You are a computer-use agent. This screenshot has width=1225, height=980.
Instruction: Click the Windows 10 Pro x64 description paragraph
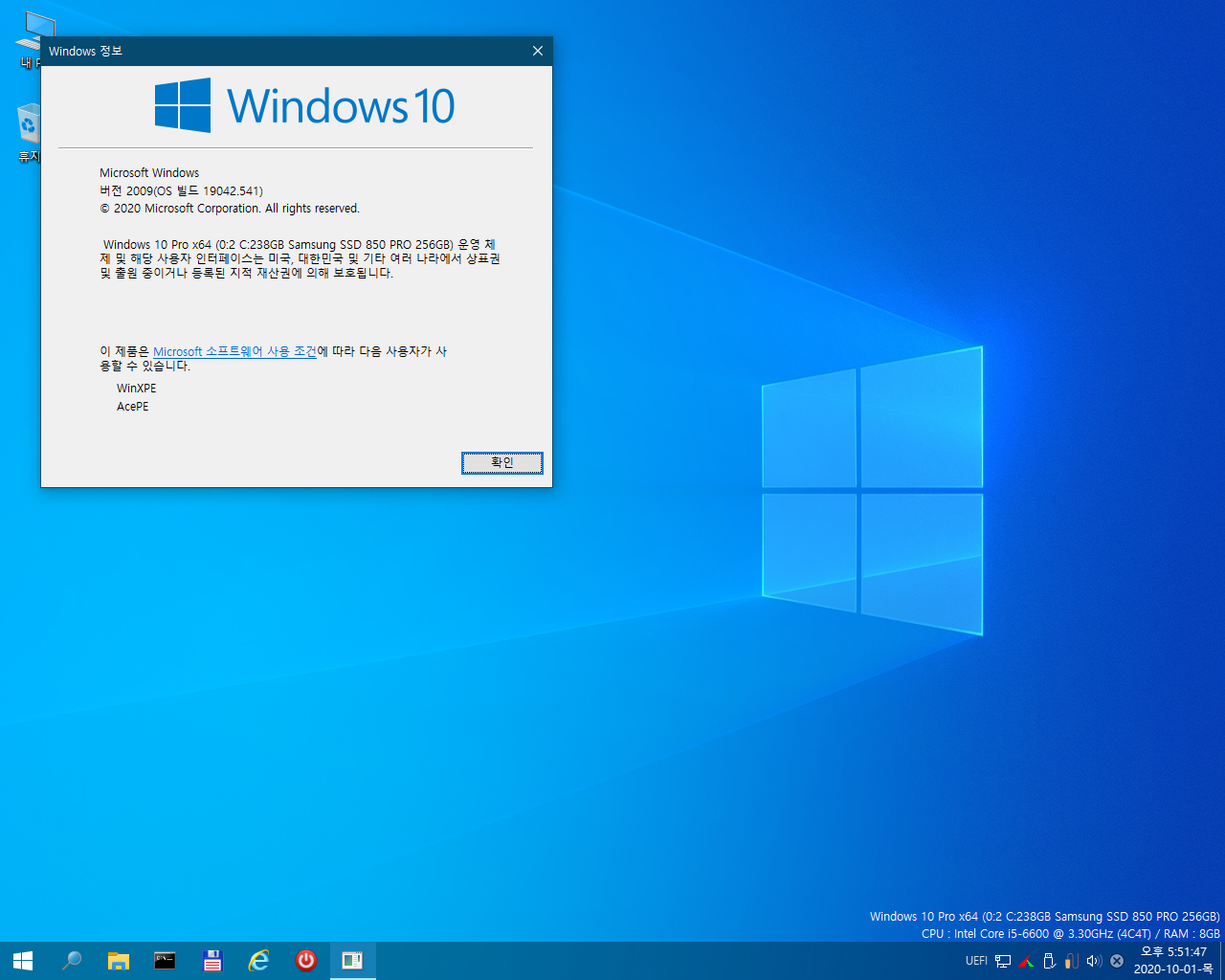coord(301,258)
